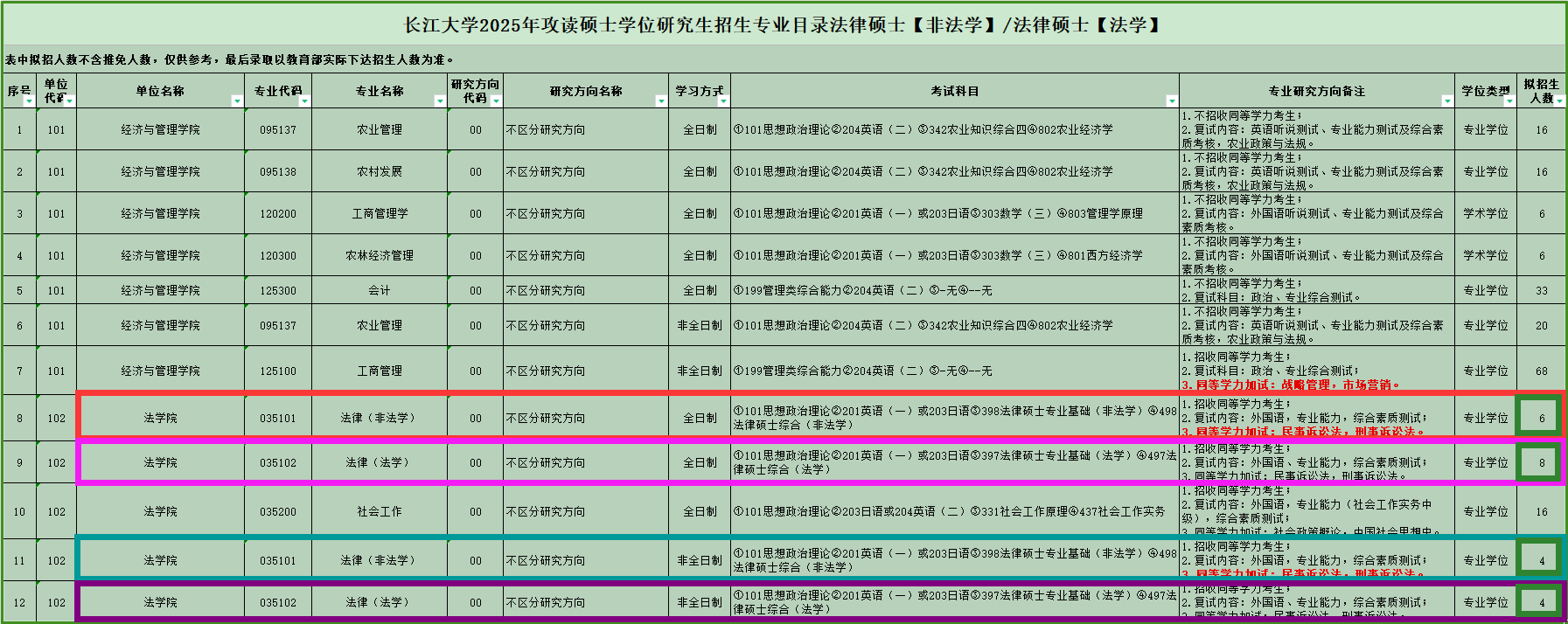The width and height of the screenshot is (1568, 624).
Task: Select row 5's 经济与管理学院 unit name cell
Action: click(x=161, y=290)
